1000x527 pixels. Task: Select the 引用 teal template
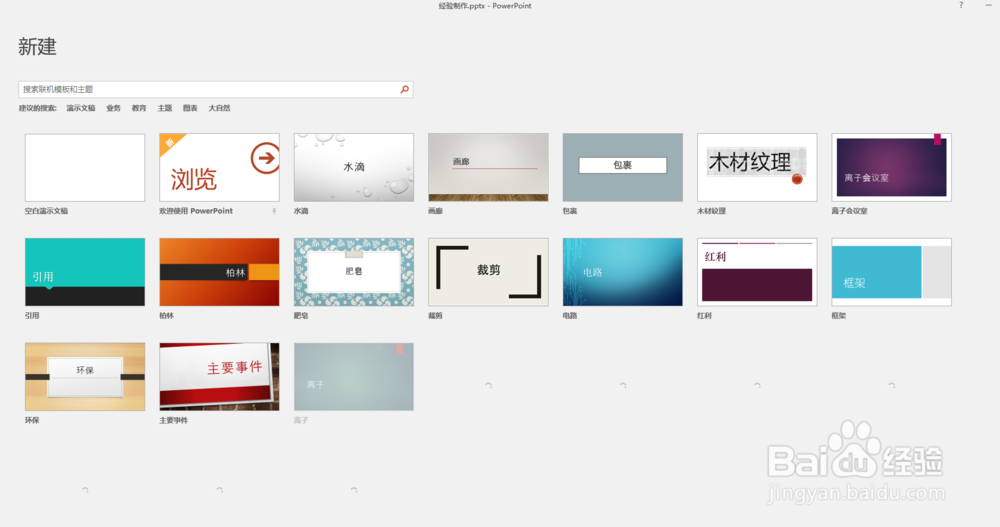pos(85,272)
